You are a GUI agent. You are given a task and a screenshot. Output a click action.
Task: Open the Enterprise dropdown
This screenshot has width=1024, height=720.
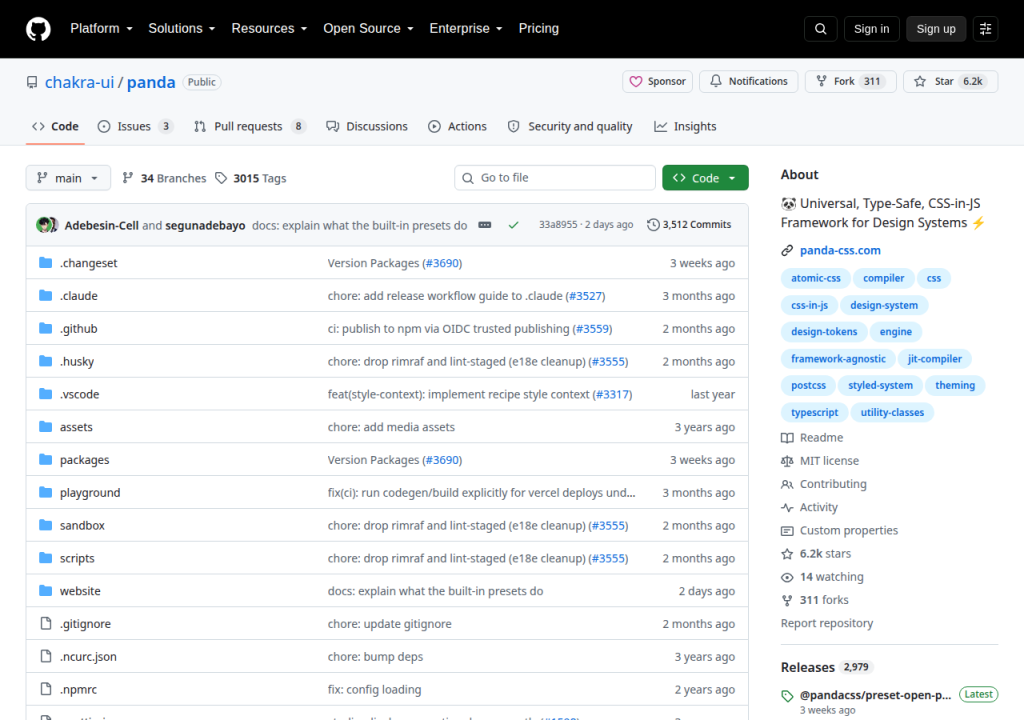[466, 29]
